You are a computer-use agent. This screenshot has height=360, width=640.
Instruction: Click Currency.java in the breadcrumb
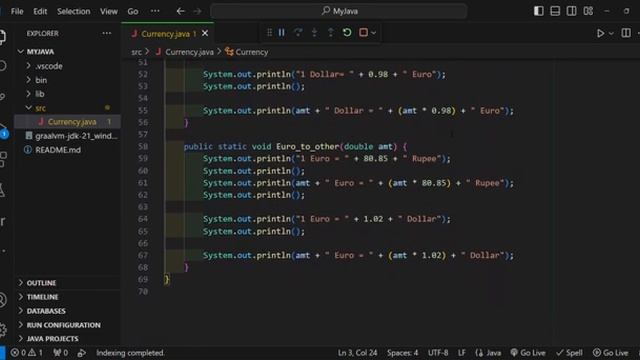189,52
